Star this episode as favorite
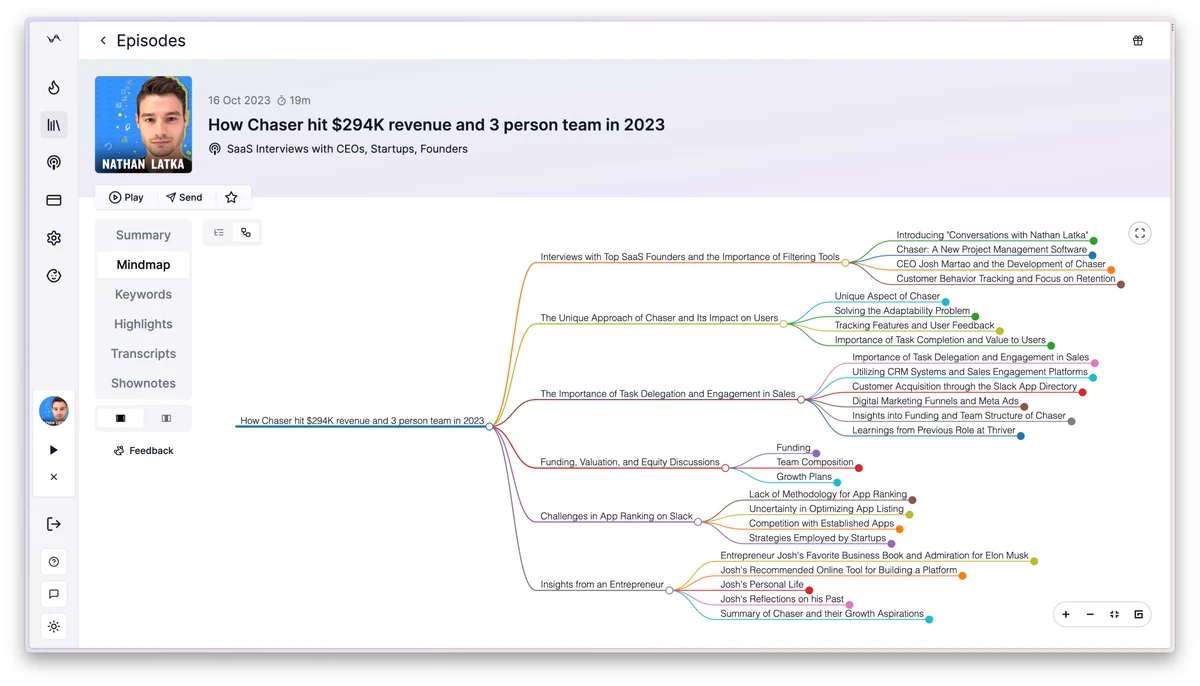This screenshot has height=686, width=1200. coord(231,197)
